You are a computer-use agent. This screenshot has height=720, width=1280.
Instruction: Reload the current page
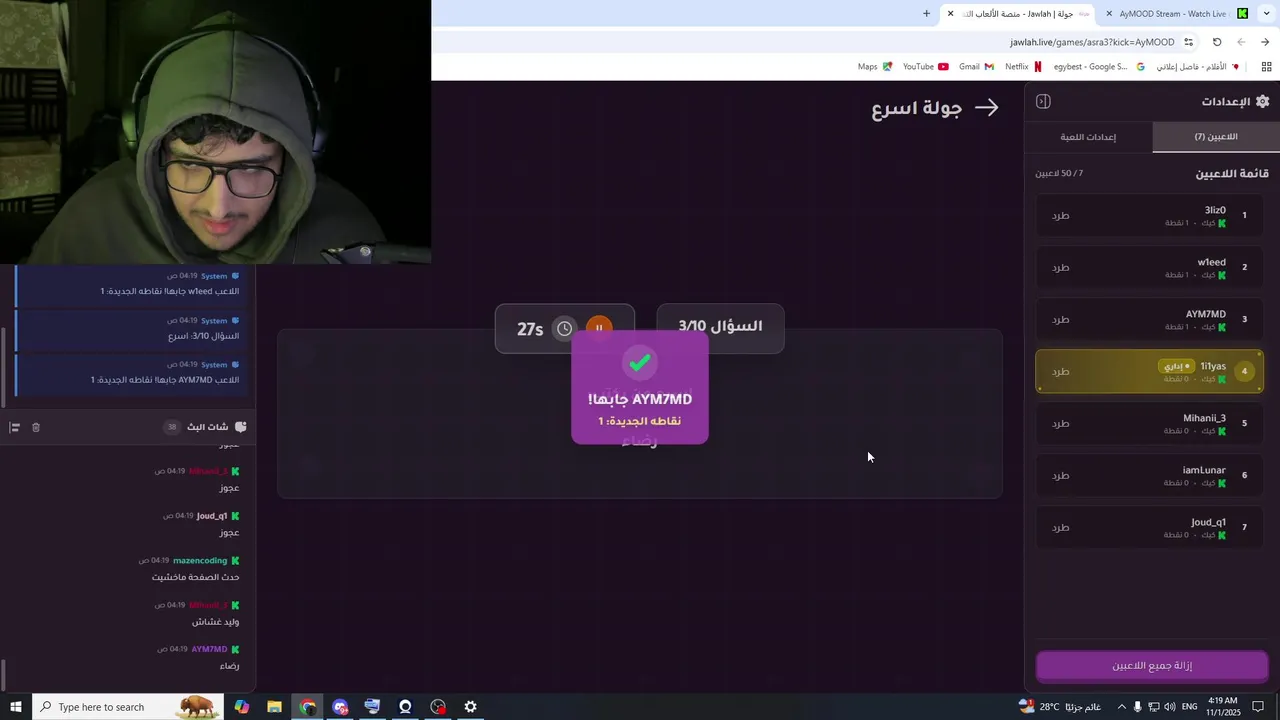[1217, 42]
